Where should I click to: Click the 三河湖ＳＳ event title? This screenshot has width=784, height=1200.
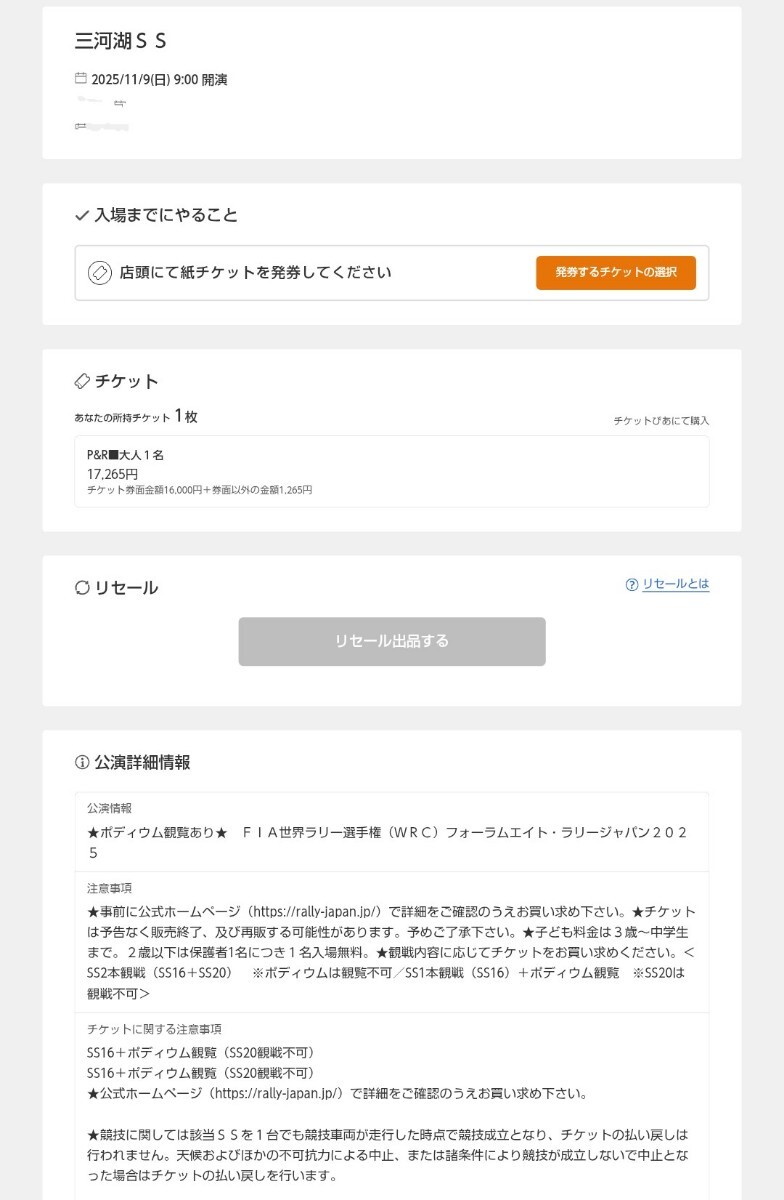(120, 41)
